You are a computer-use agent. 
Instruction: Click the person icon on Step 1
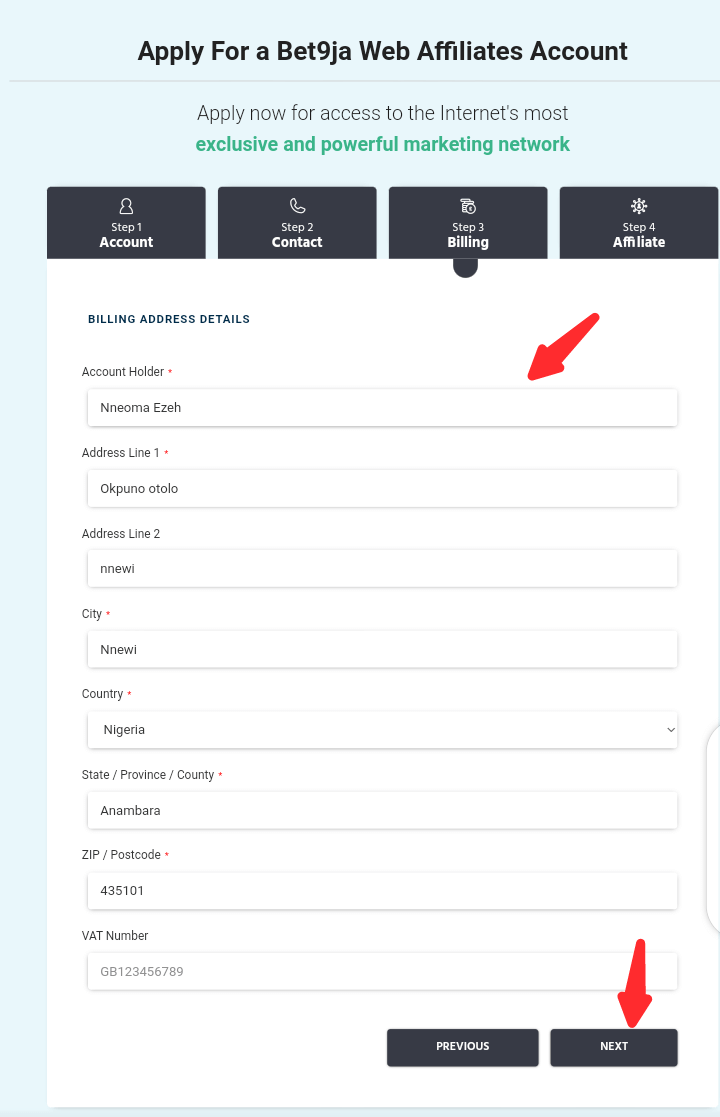click(x=126, y=206)
